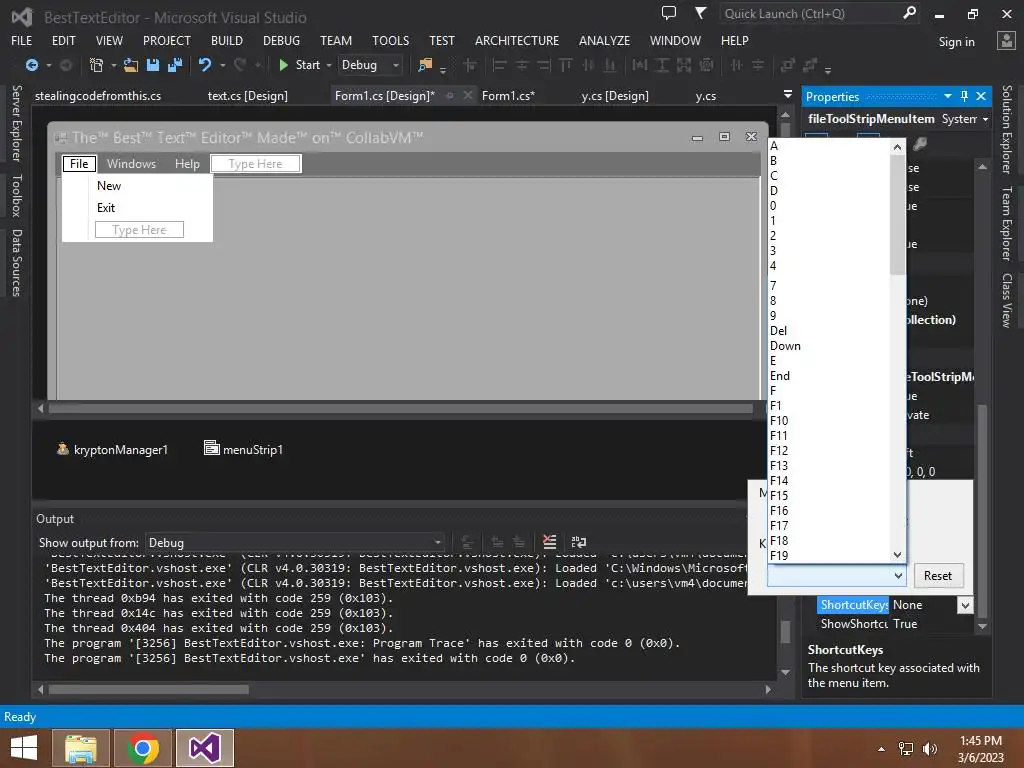Select F12 in the key list
This screenshot has height=768, width=1024.
779,451
